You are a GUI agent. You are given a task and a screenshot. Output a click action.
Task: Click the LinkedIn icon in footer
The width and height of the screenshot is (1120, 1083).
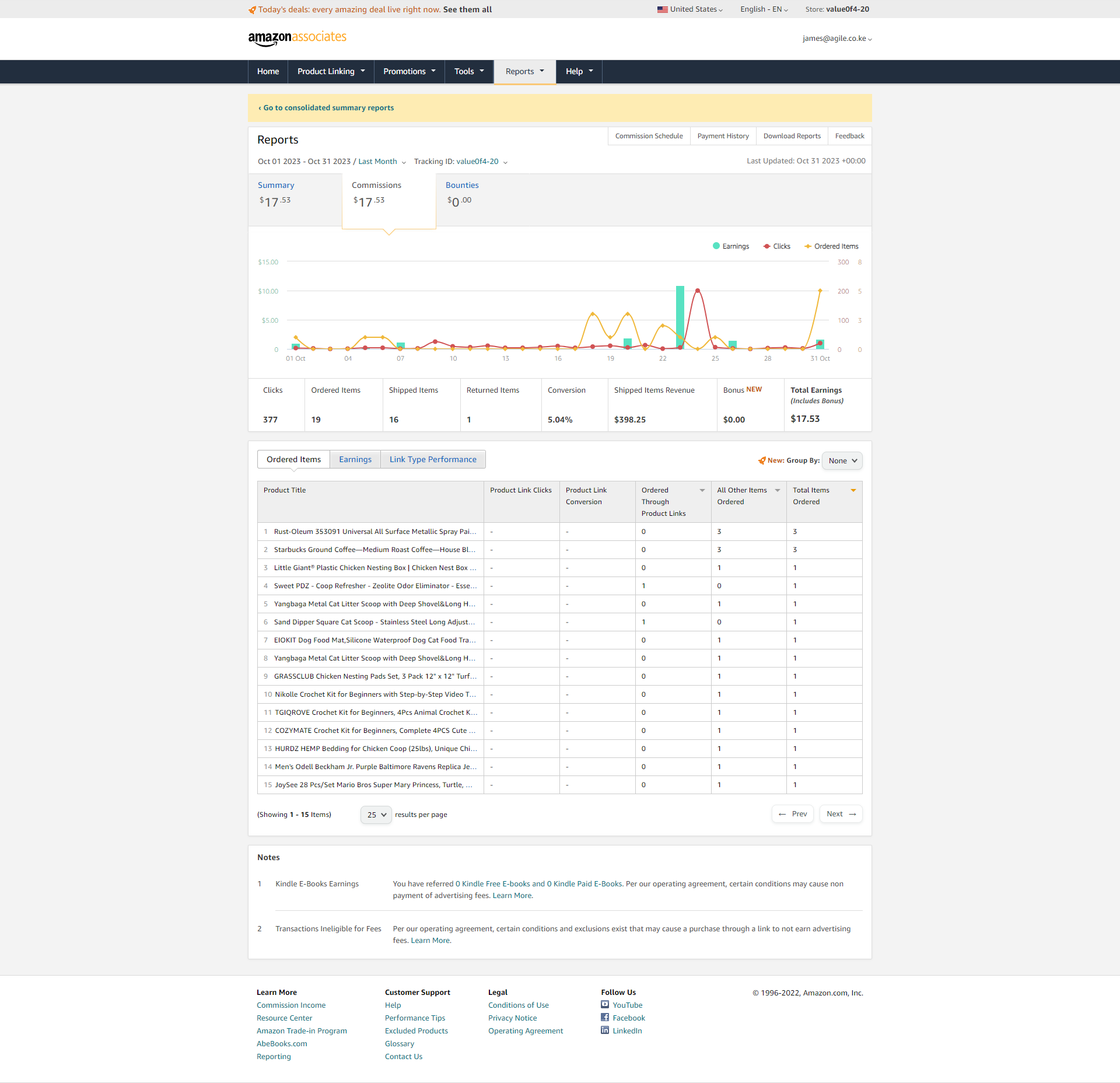pos(605,1030)
